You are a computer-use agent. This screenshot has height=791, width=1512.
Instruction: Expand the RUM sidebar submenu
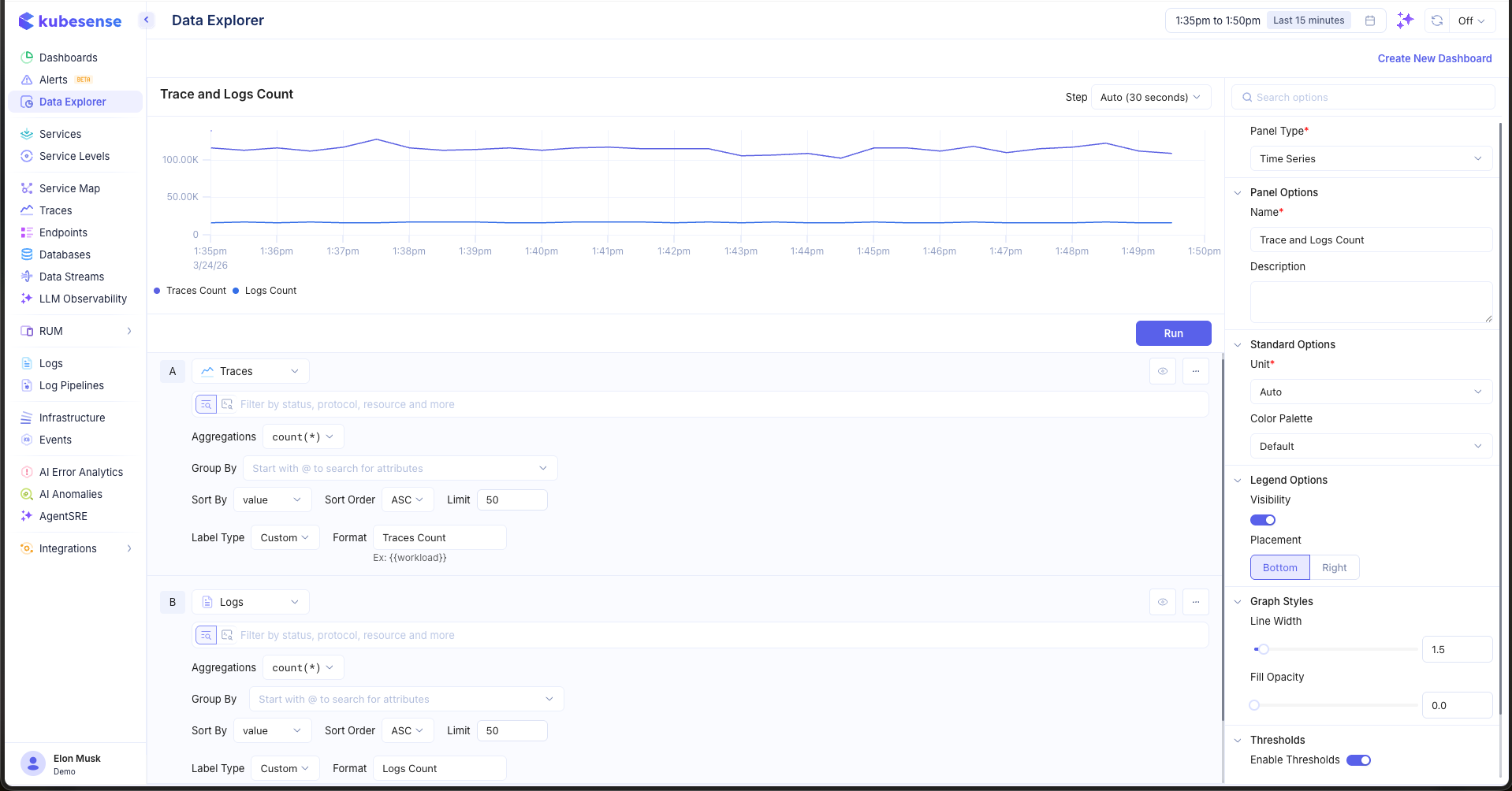pyautogui.click(x=129, y=331)
